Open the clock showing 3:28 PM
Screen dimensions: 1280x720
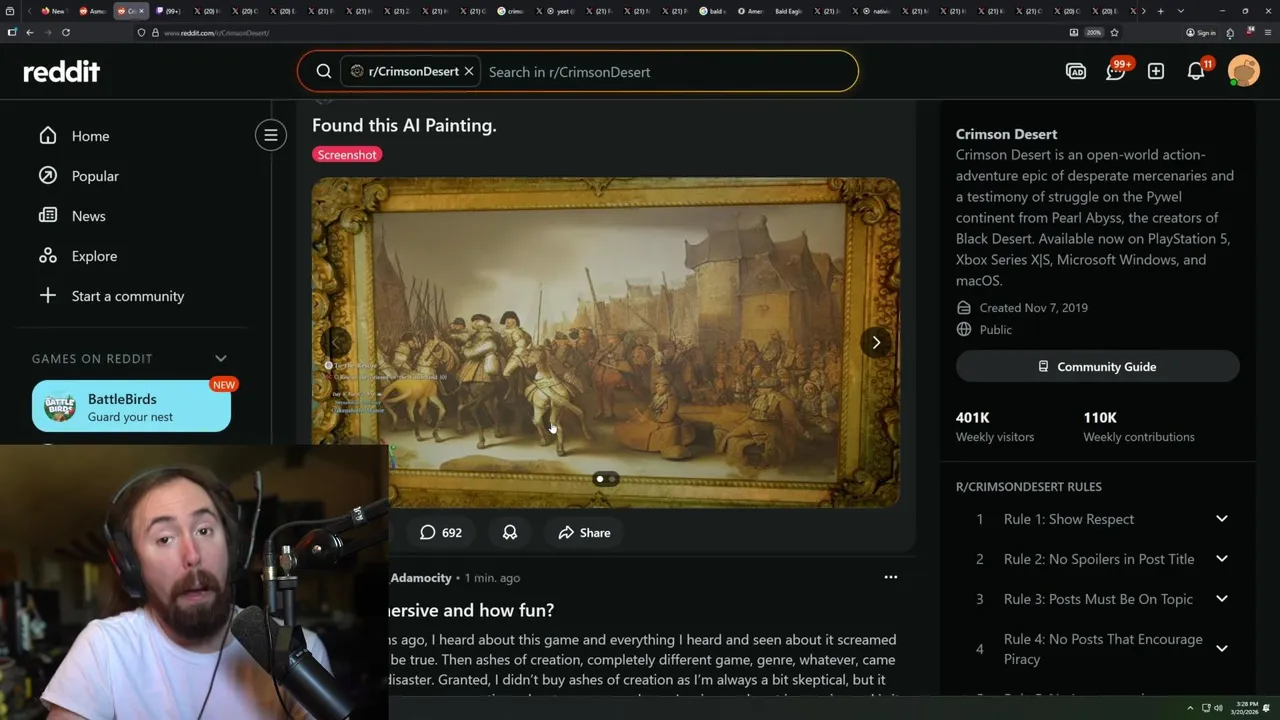tap(1247, 708)
